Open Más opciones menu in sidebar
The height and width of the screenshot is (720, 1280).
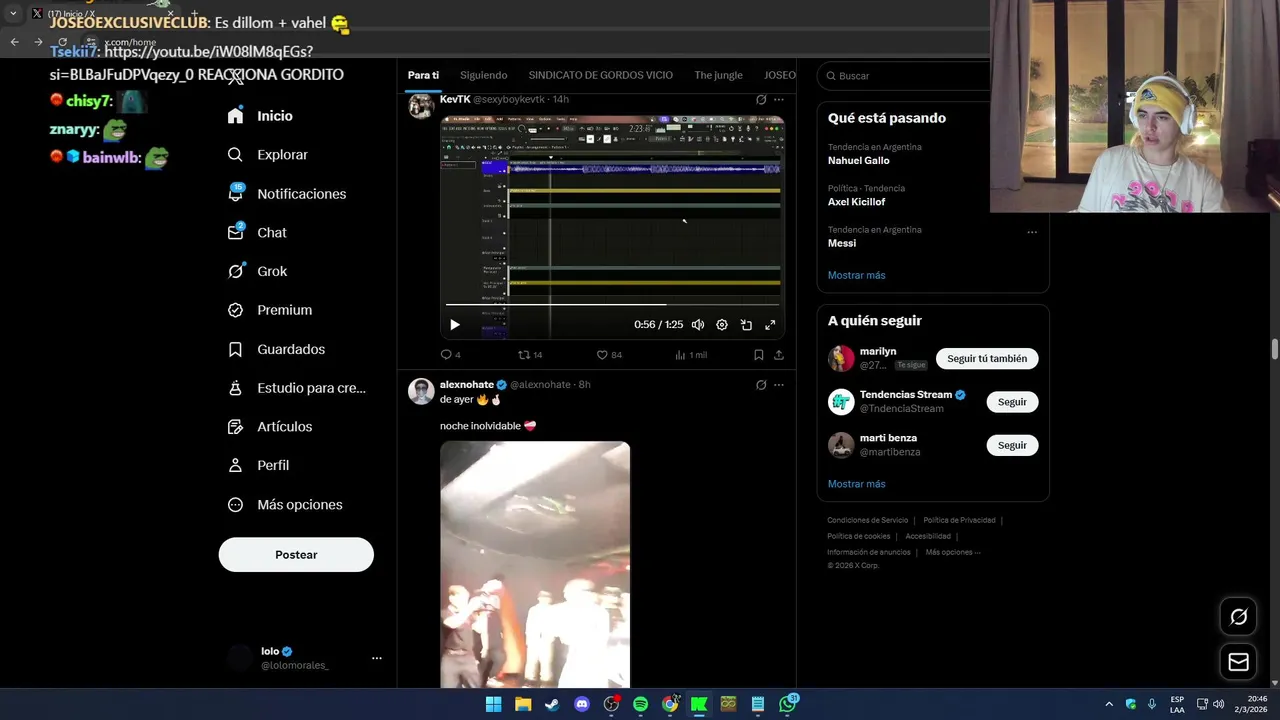pos(285,505)
